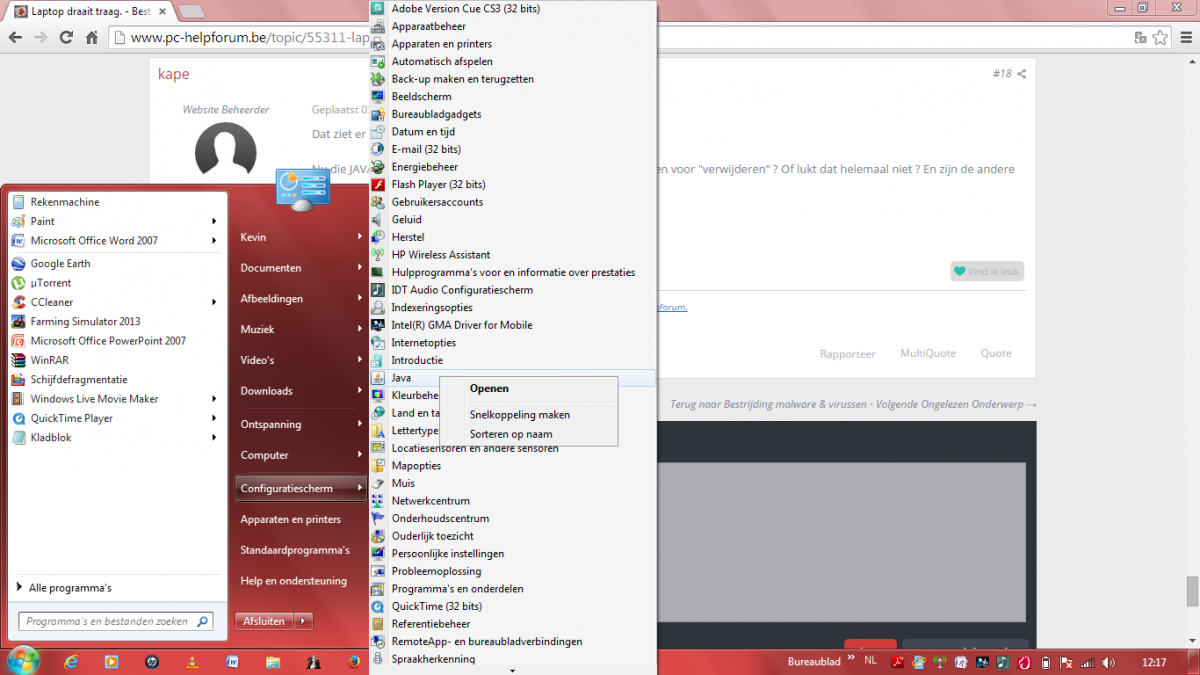Expand the CCleaner submenu arrow
1200x675 pixels.
[x=214, y=302]
